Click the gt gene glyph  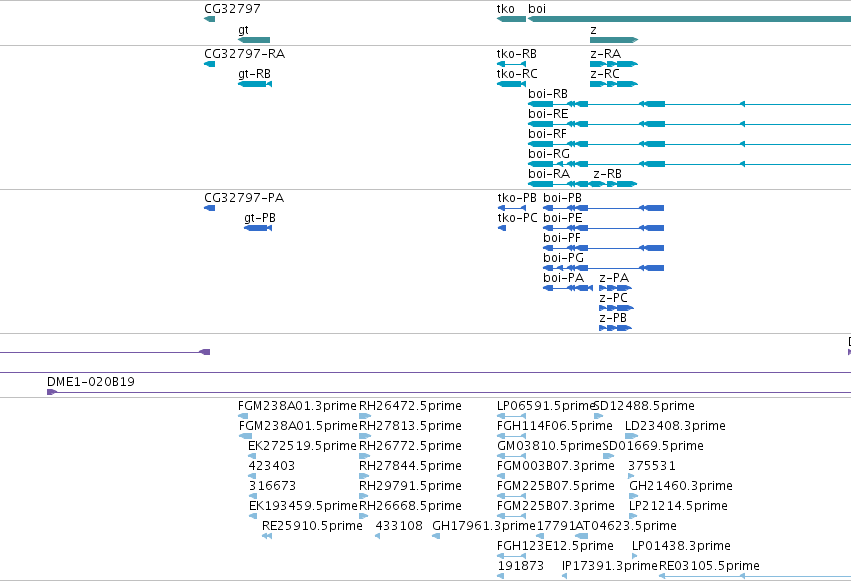click(x=254, y=40)
